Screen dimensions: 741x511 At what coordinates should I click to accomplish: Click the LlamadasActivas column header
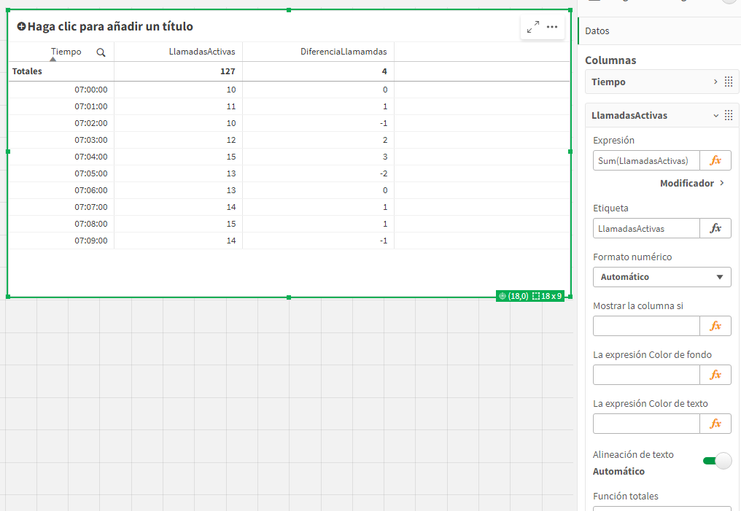(x=202, y=52)
